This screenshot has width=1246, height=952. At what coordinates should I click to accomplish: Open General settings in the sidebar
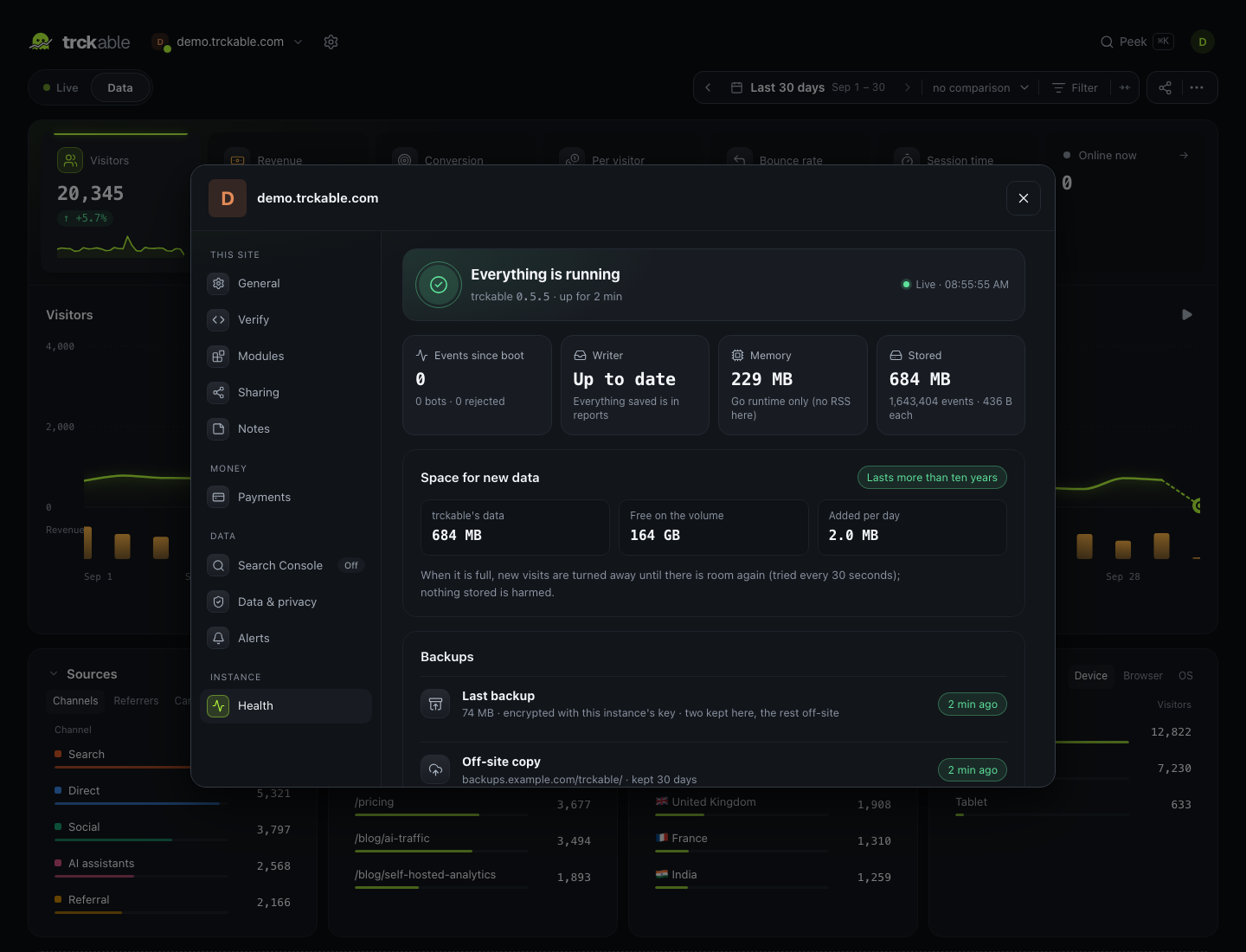tap(286, 284)
